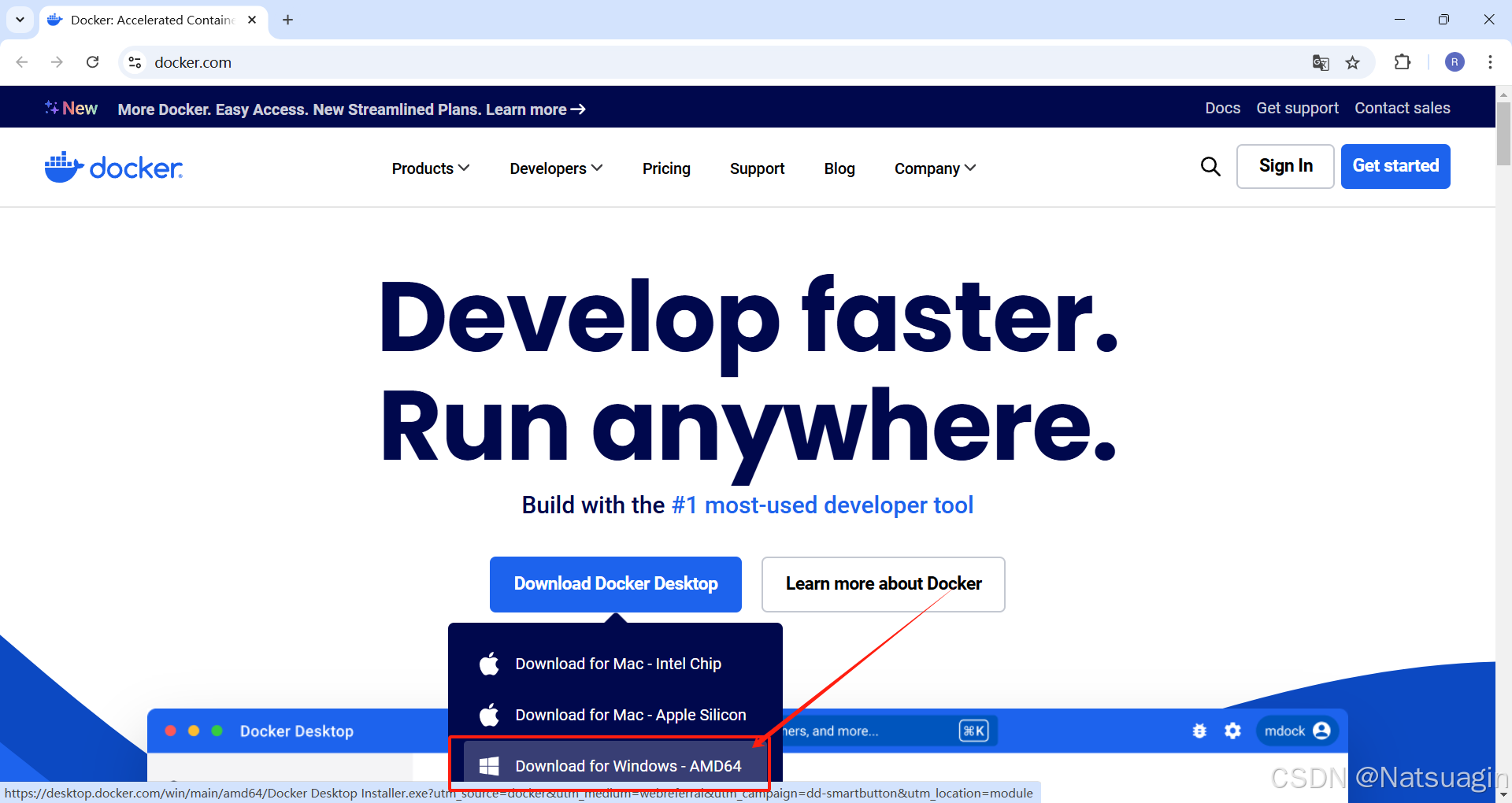Open the Blog page
The width and height of the screenshot is (1512, 803).
tap(839, 168)
